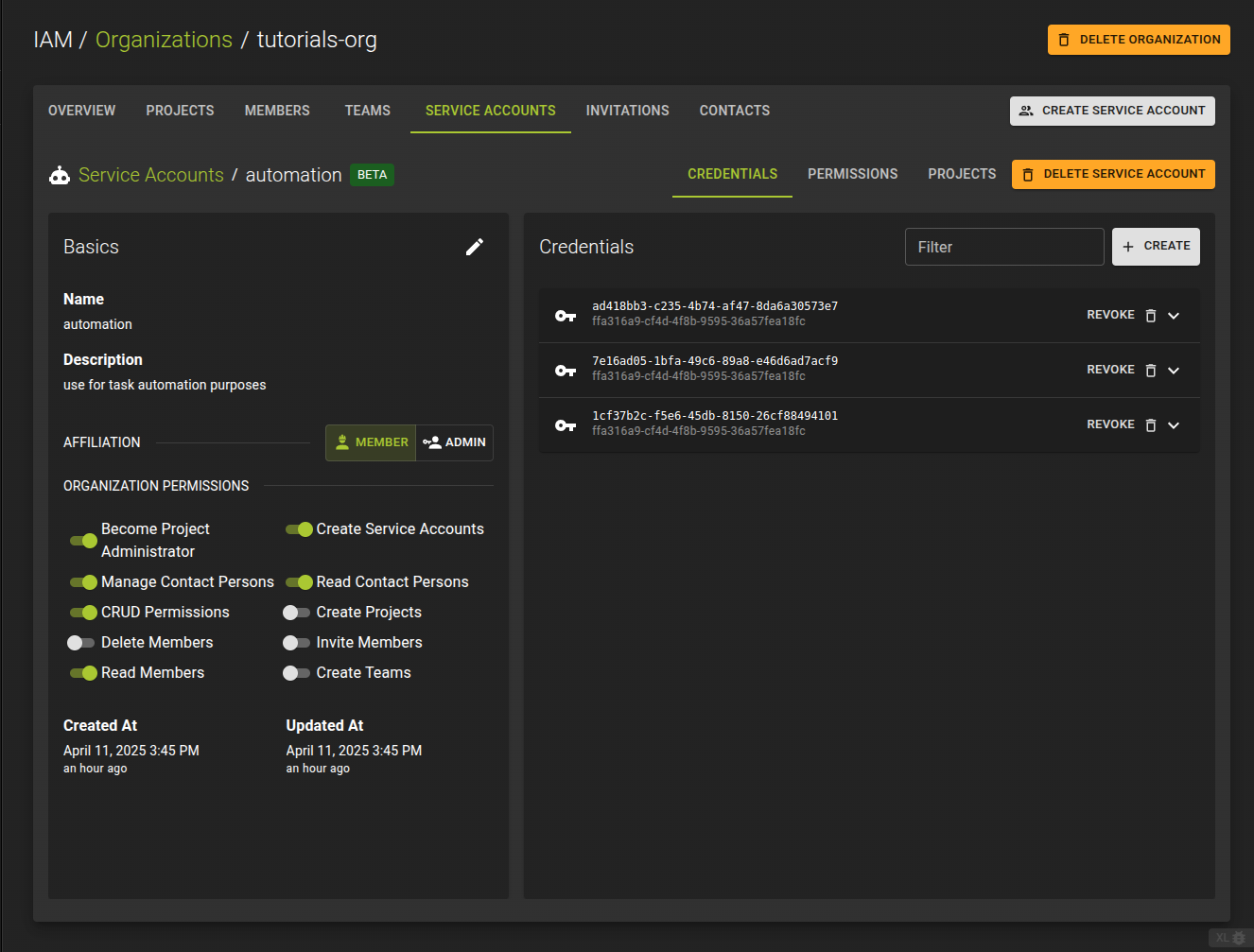This screenshot has width=1254, height=952.
Task: Switch to the Members tab
Action: click(x=277, y=111)
